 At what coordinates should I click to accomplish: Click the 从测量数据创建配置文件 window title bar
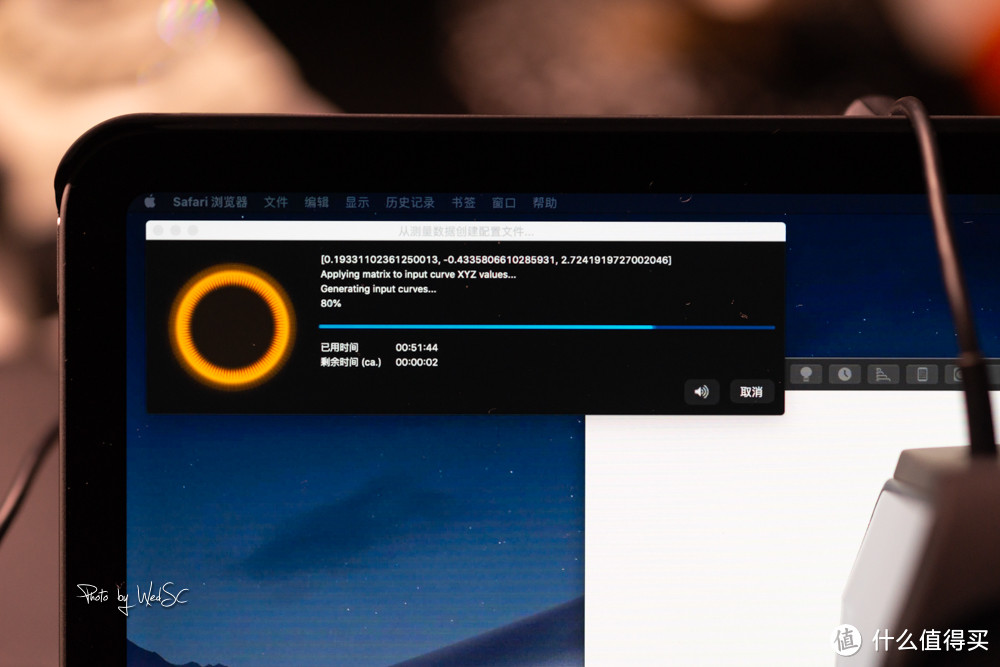[466, 231]
